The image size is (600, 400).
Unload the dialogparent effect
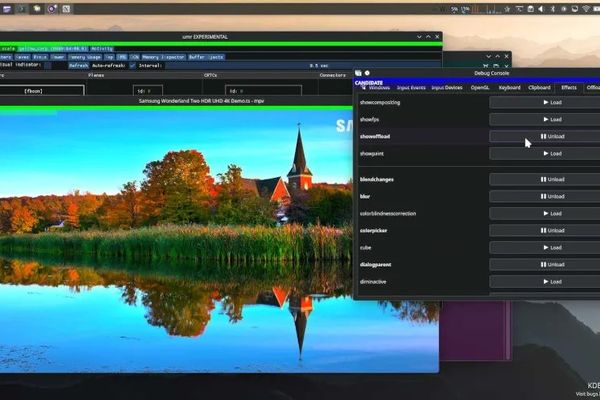click(545, 264)
